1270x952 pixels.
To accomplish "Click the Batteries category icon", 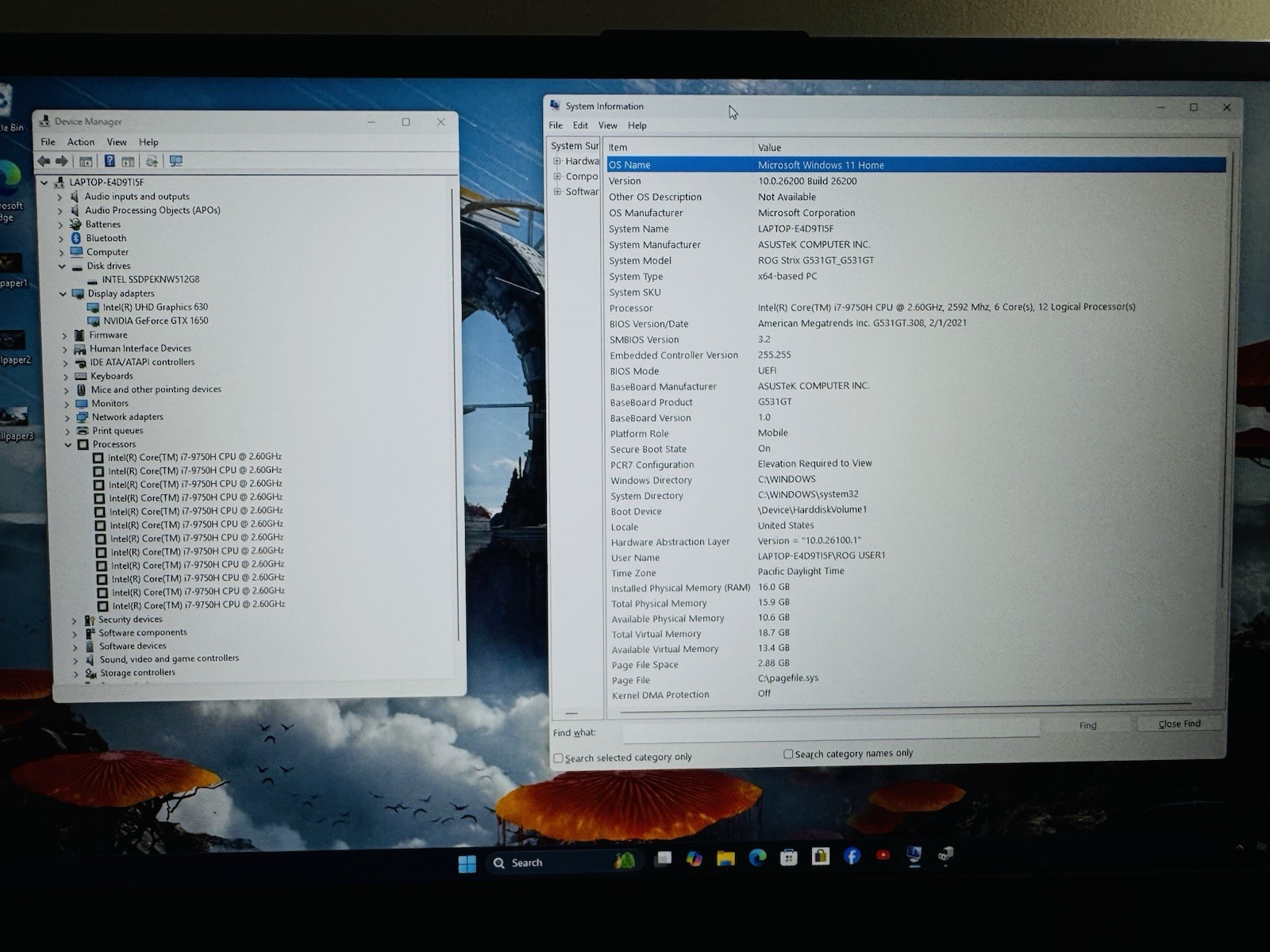I will click(x=75, y=225).
